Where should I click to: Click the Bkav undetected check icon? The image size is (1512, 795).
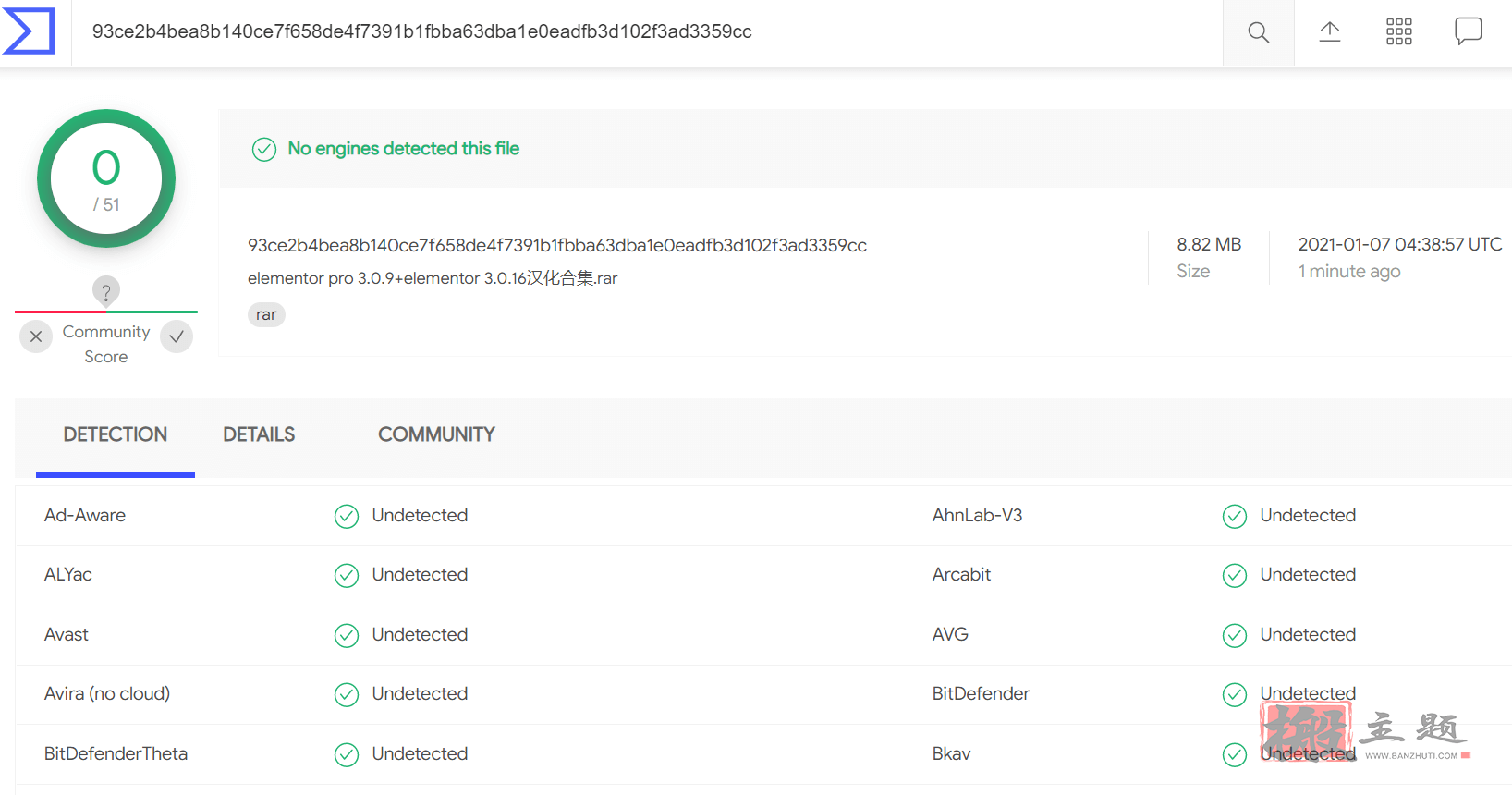pos(1235,754)
